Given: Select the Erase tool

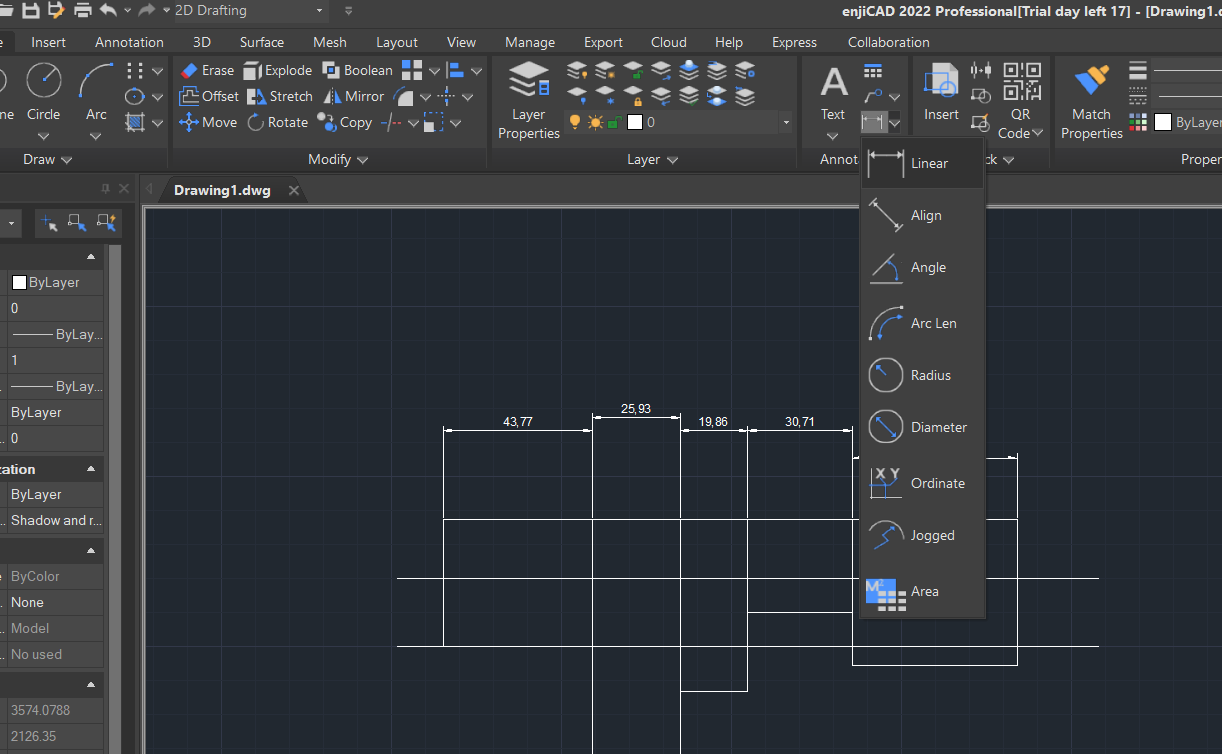Looking at the screenshot, I should [207, 70].
